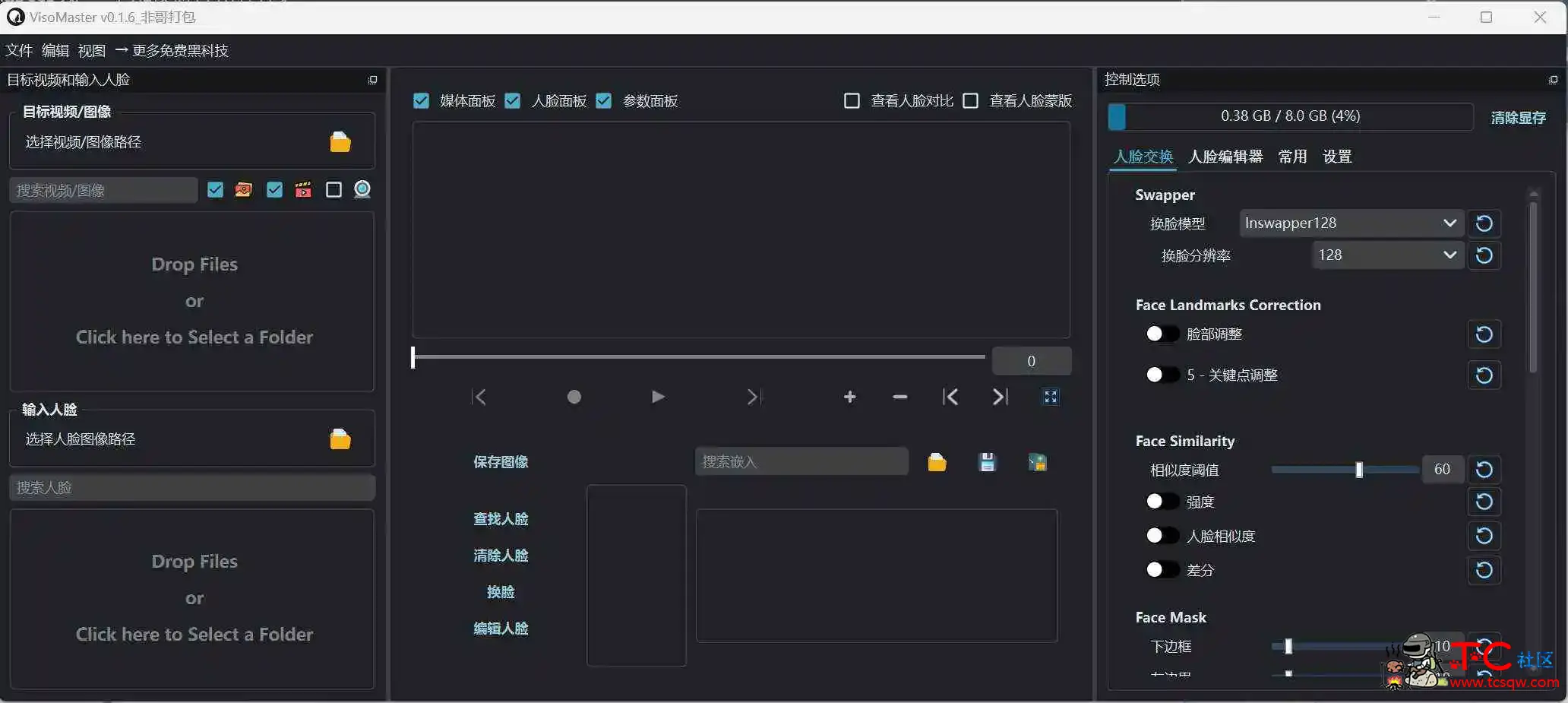This screenshot has height=703, width=1568.
Task: Toggle fullscreen view icon
Action: pos(1051,397)
